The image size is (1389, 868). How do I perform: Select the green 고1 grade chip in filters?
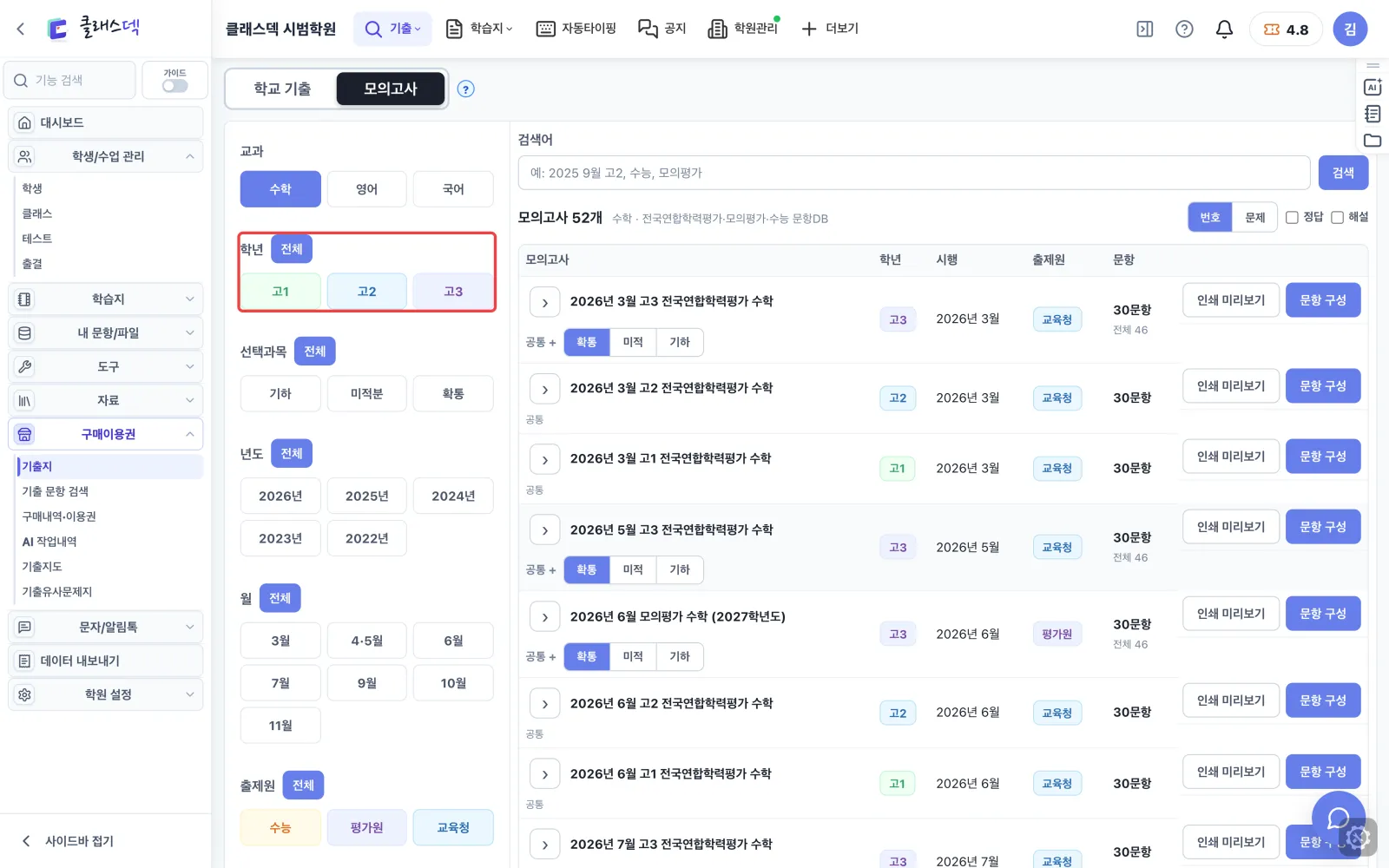(x=280, y=292)
